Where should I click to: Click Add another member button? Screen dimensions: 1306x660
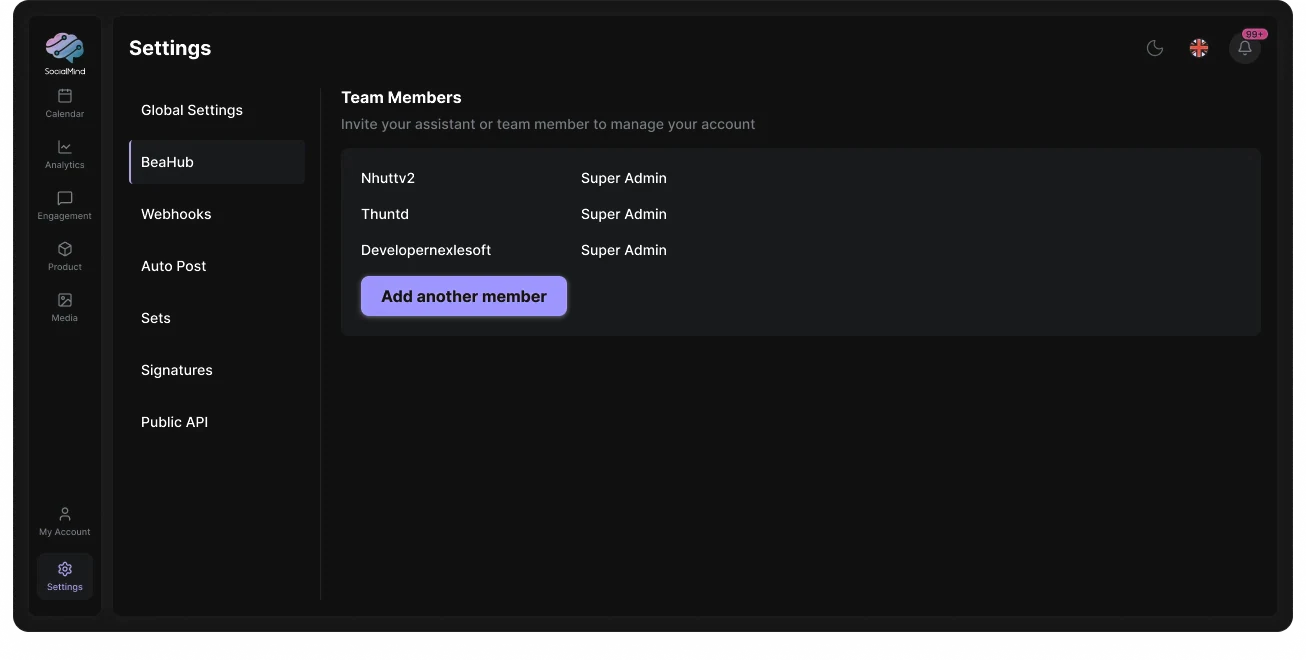[x=464, y=296]
